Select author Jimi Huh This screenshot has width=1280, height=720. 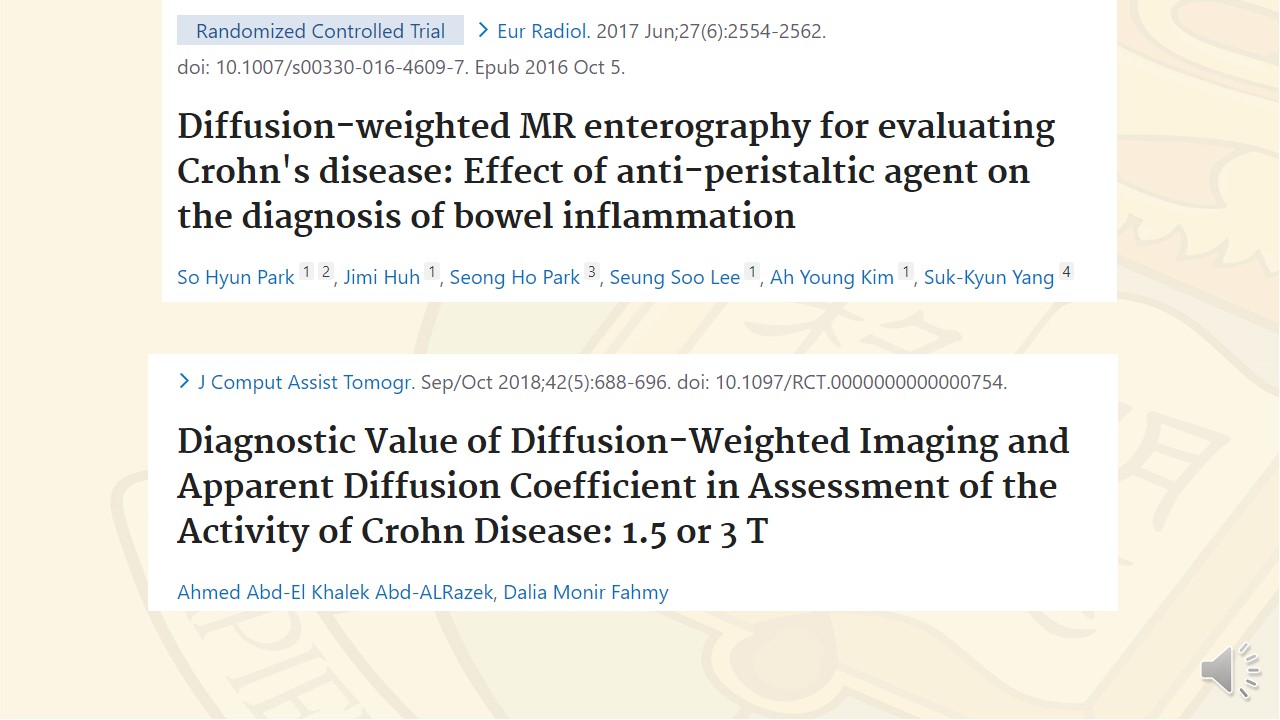coord(382,277)
